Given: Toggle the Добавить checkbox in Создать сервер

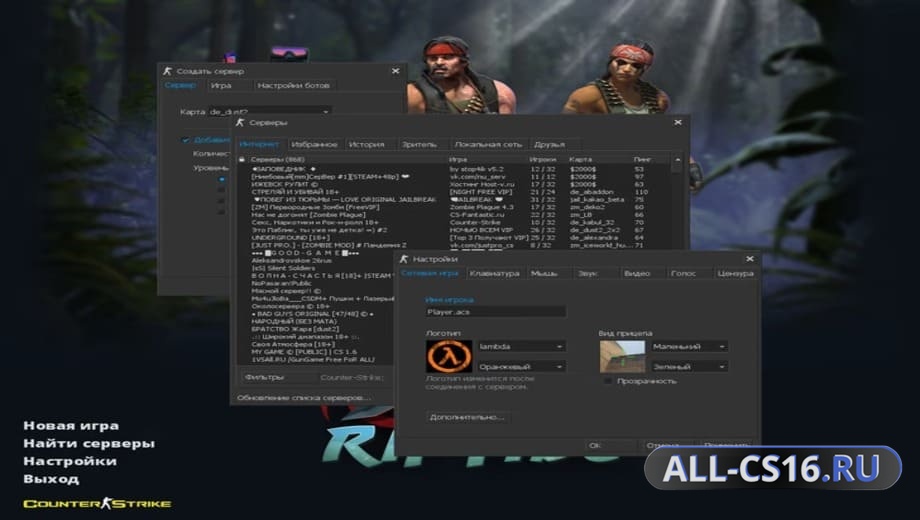Looking at the screenshot, I should (185, 140).
